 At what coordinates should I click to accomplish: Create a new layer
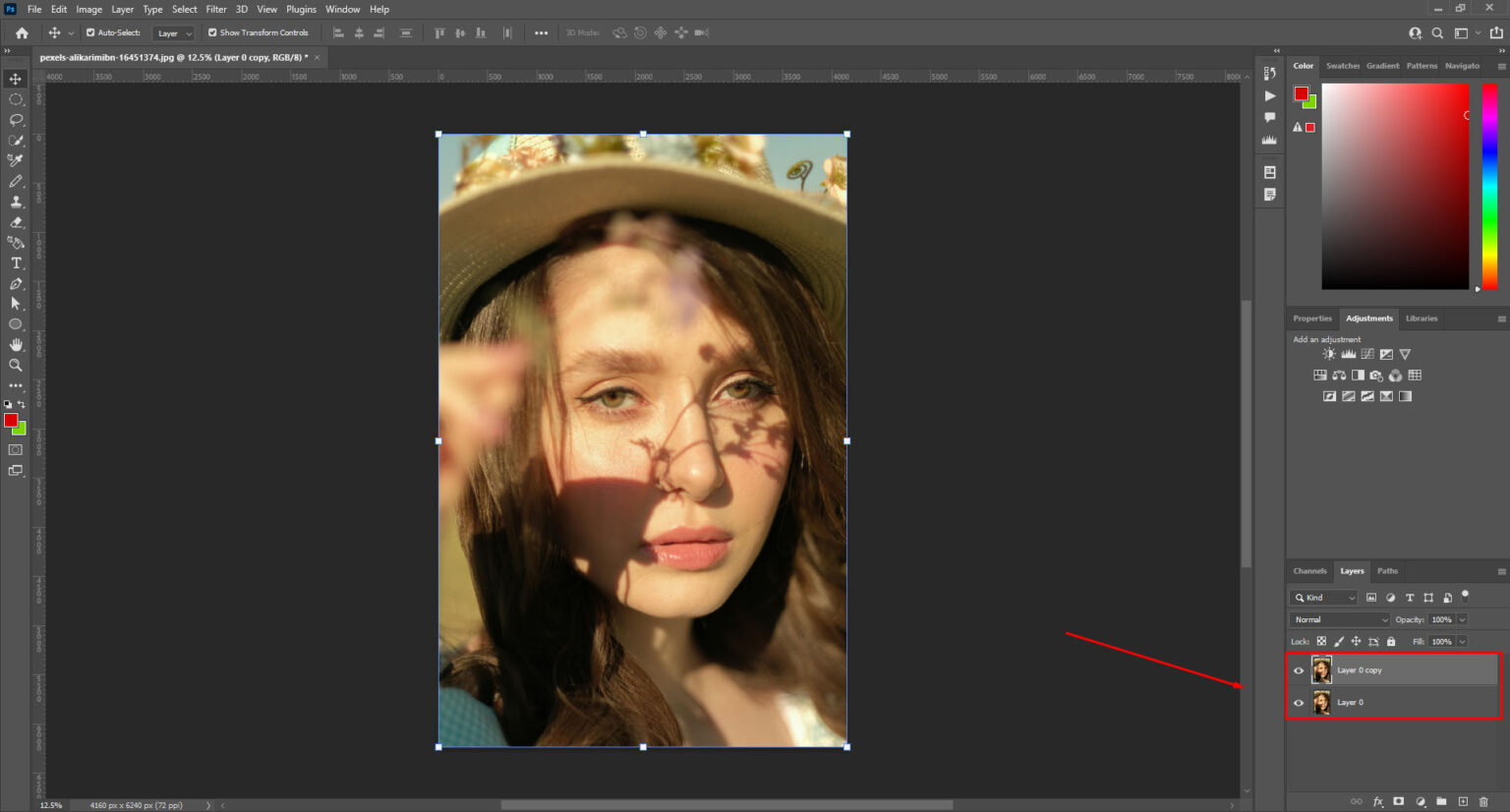[x=1463, y=801]
